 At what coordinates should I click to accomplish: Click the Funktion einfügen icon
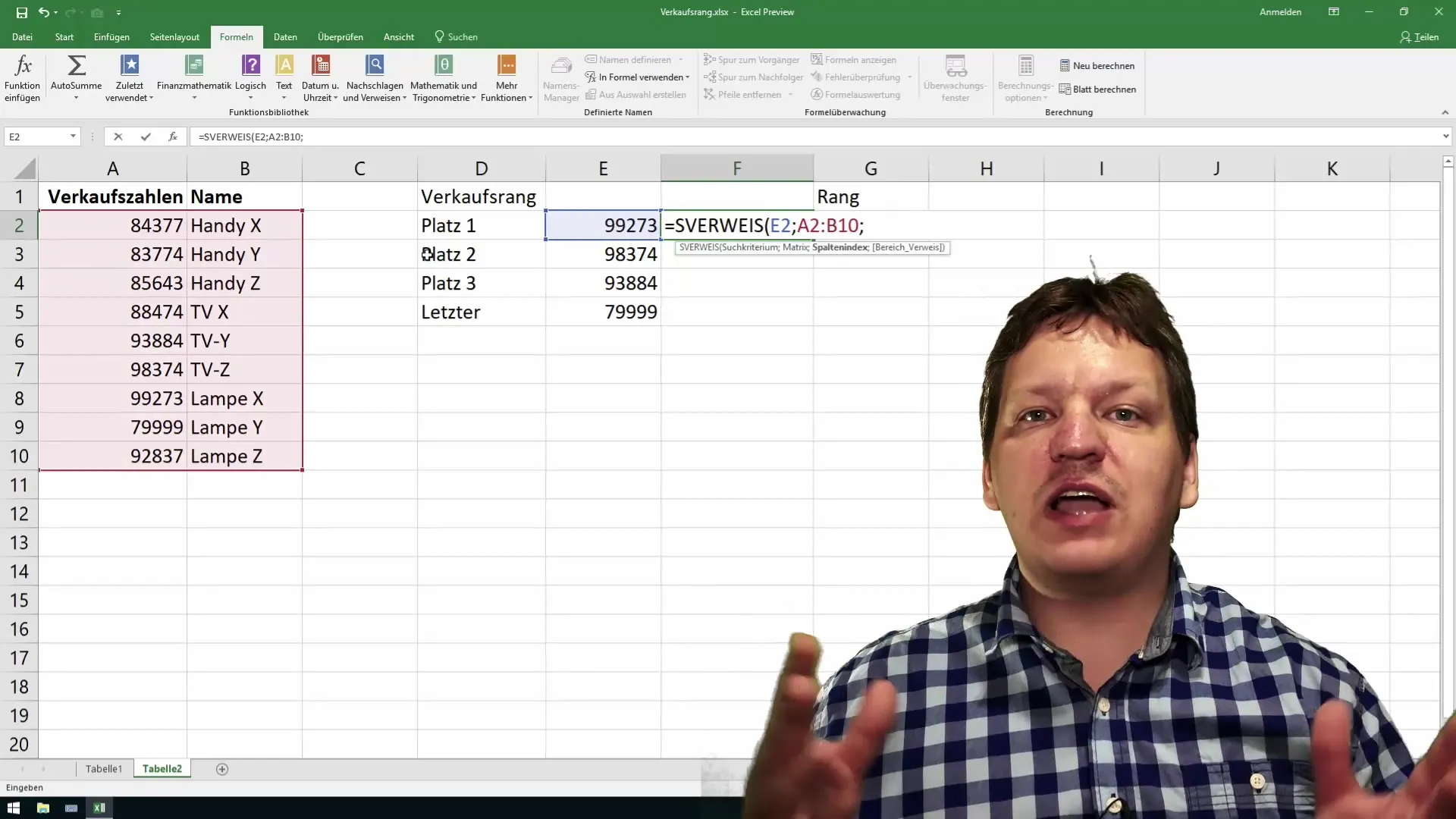(23, 77)
